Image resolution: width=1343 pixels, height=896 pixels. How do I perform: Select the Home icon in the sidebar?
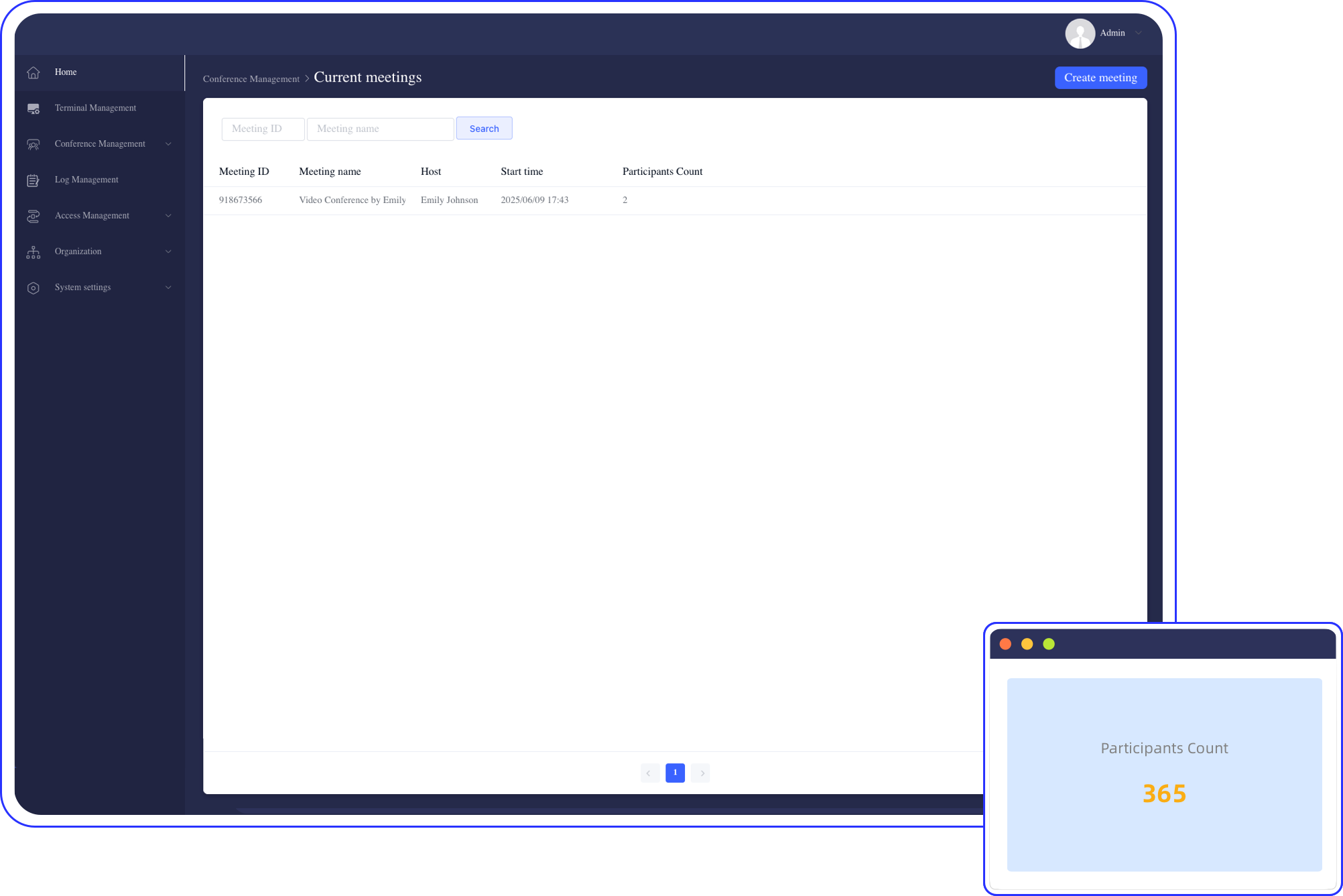[34, 72]
